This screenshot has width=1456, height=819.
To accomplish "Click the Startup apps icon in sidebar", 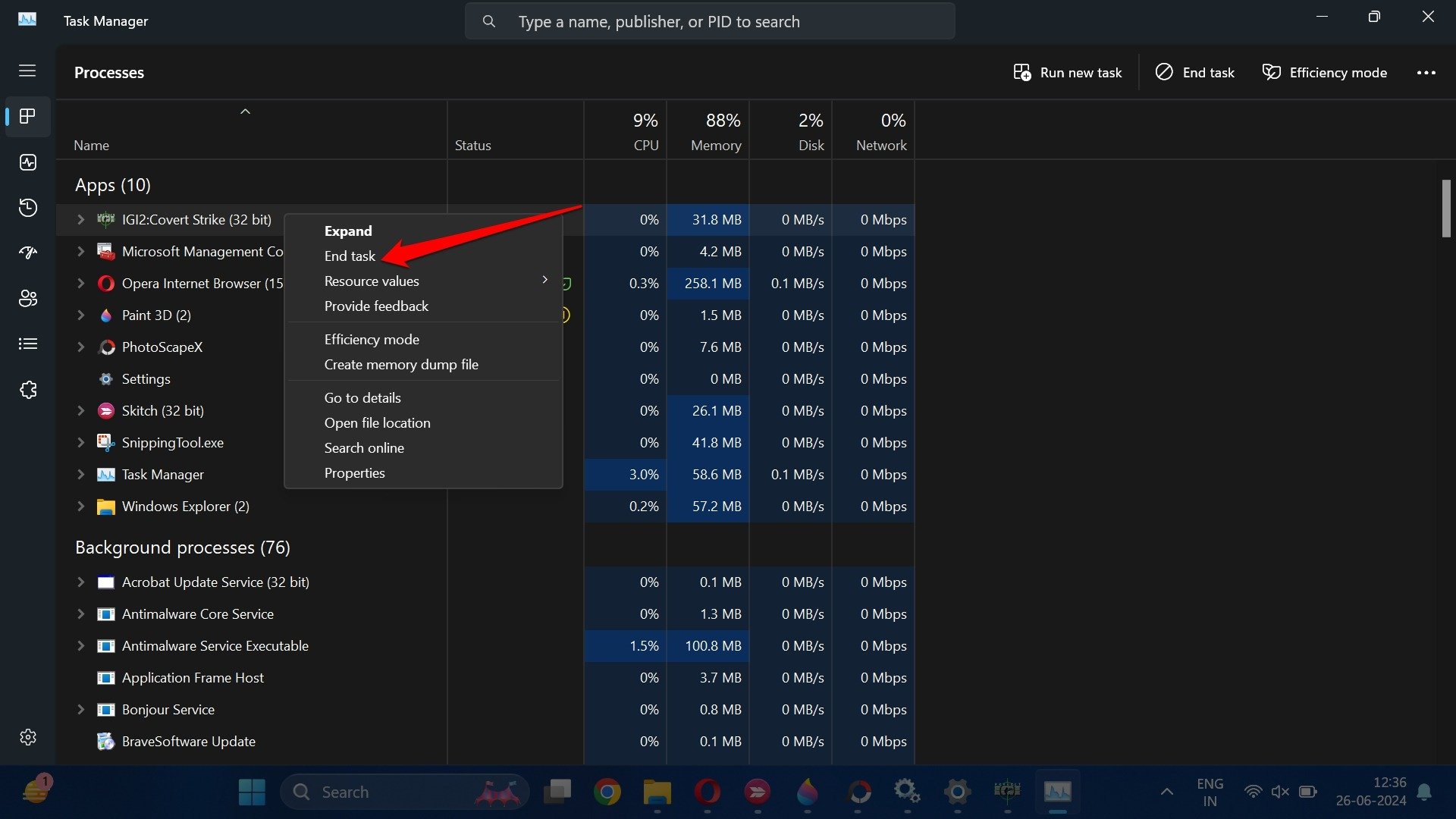I will pyautogui.click(x=27, y=252).
